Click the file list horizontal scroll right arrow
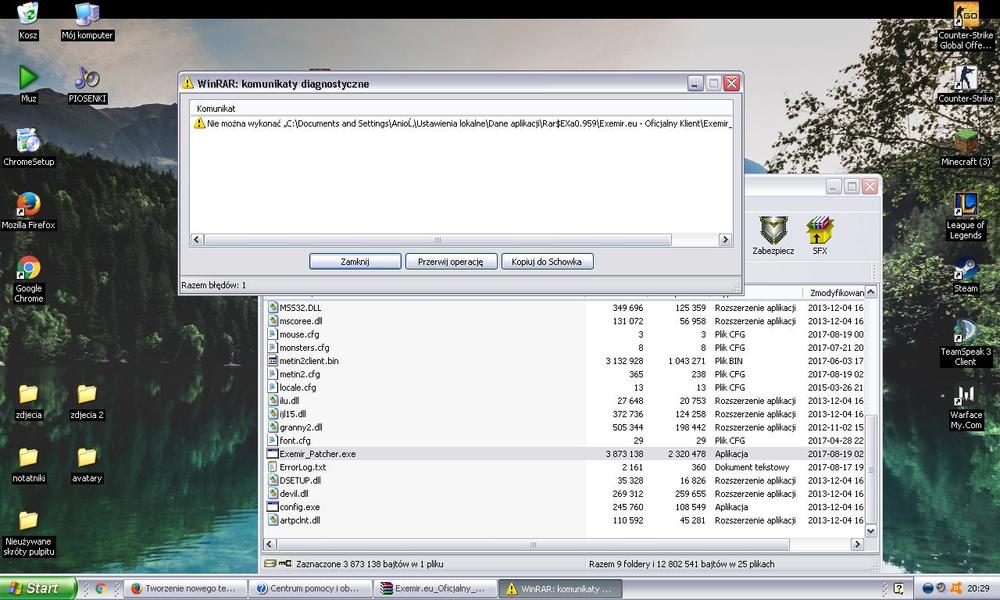Image resolution: width=1000 pixels, height=600 pixels. point(857,544)
